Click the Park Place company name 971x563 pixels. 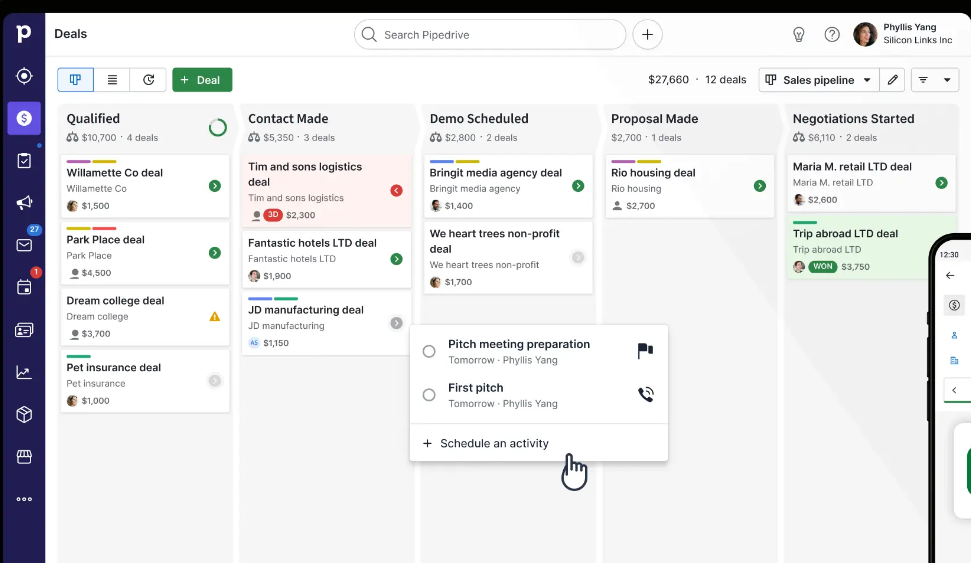[89, 255]
